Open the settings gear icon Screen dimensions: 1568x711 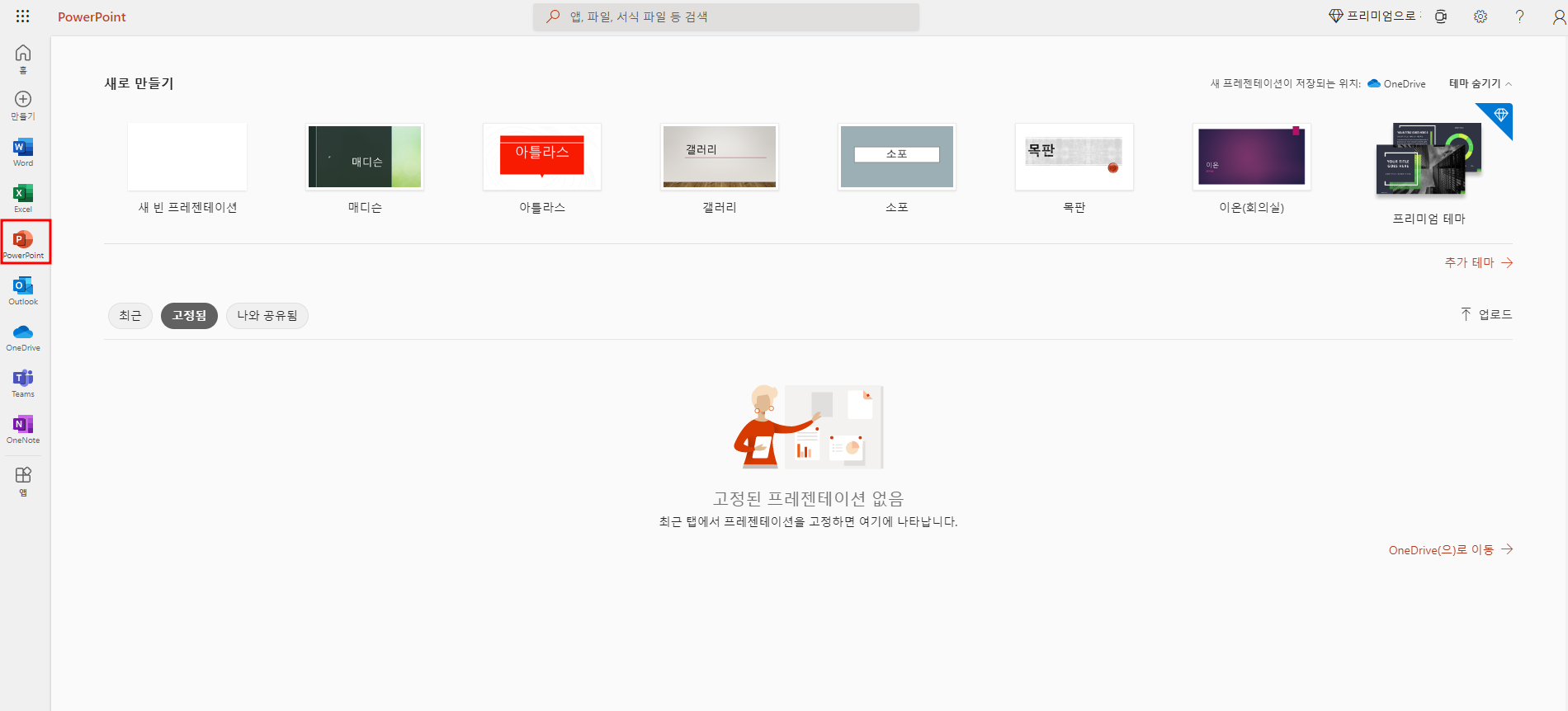tap(1481, 16)
